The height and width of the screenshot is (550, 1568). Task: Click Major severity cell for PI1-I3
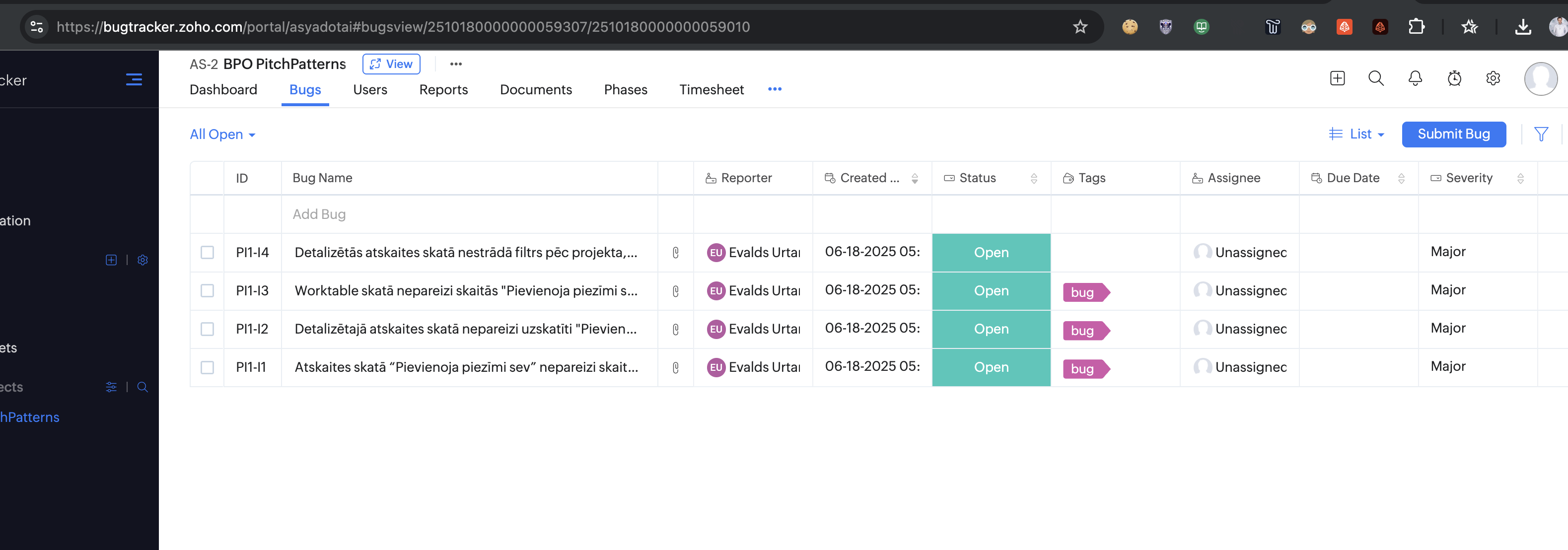[1477, 290]
